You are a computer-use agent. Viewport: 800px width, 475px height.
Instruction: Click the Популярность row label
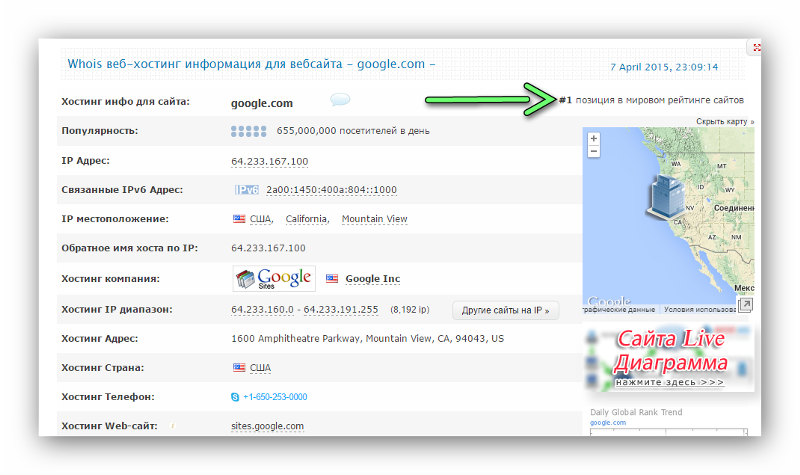(x=100, y=131)
